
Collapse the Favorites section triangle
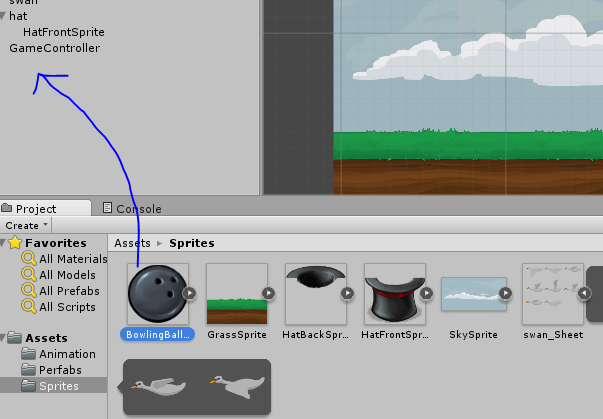point(3,243)
